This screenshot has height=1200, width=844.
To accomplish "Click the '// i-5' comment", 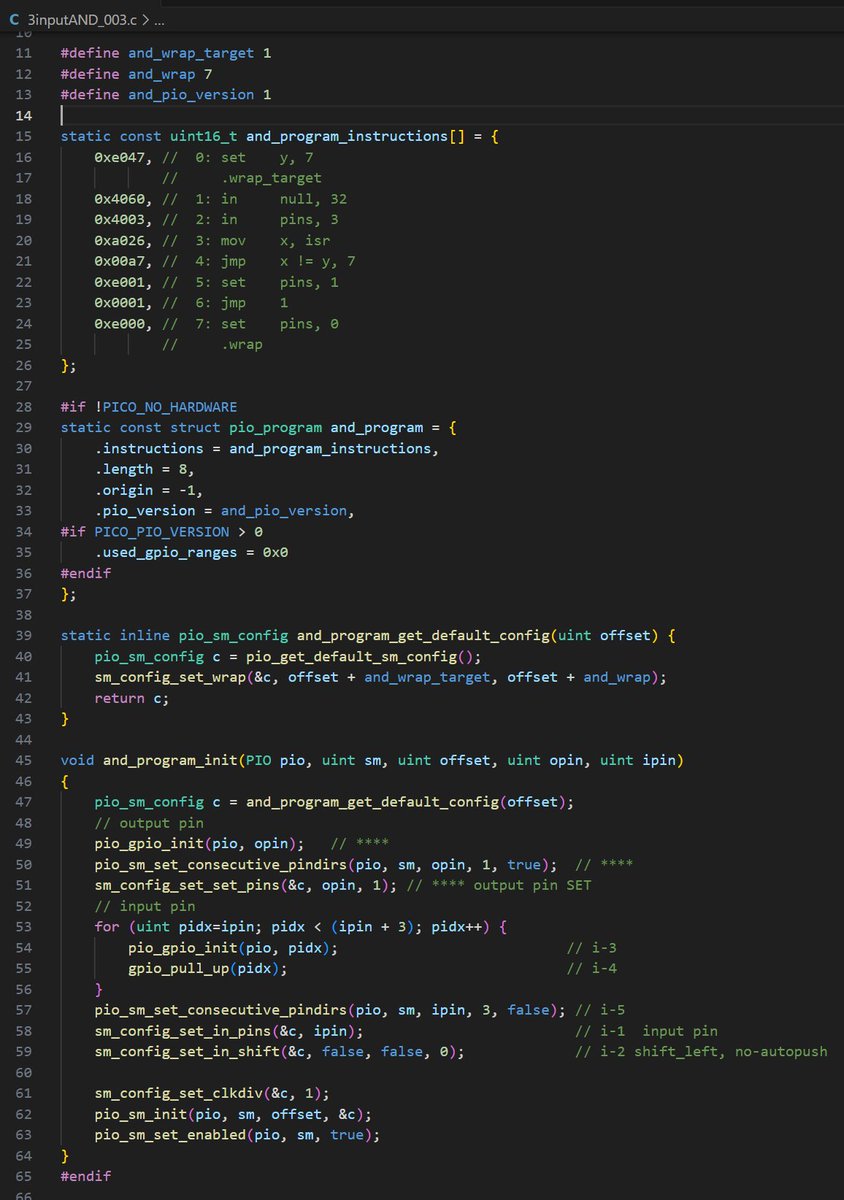I will pos(602,1011).
